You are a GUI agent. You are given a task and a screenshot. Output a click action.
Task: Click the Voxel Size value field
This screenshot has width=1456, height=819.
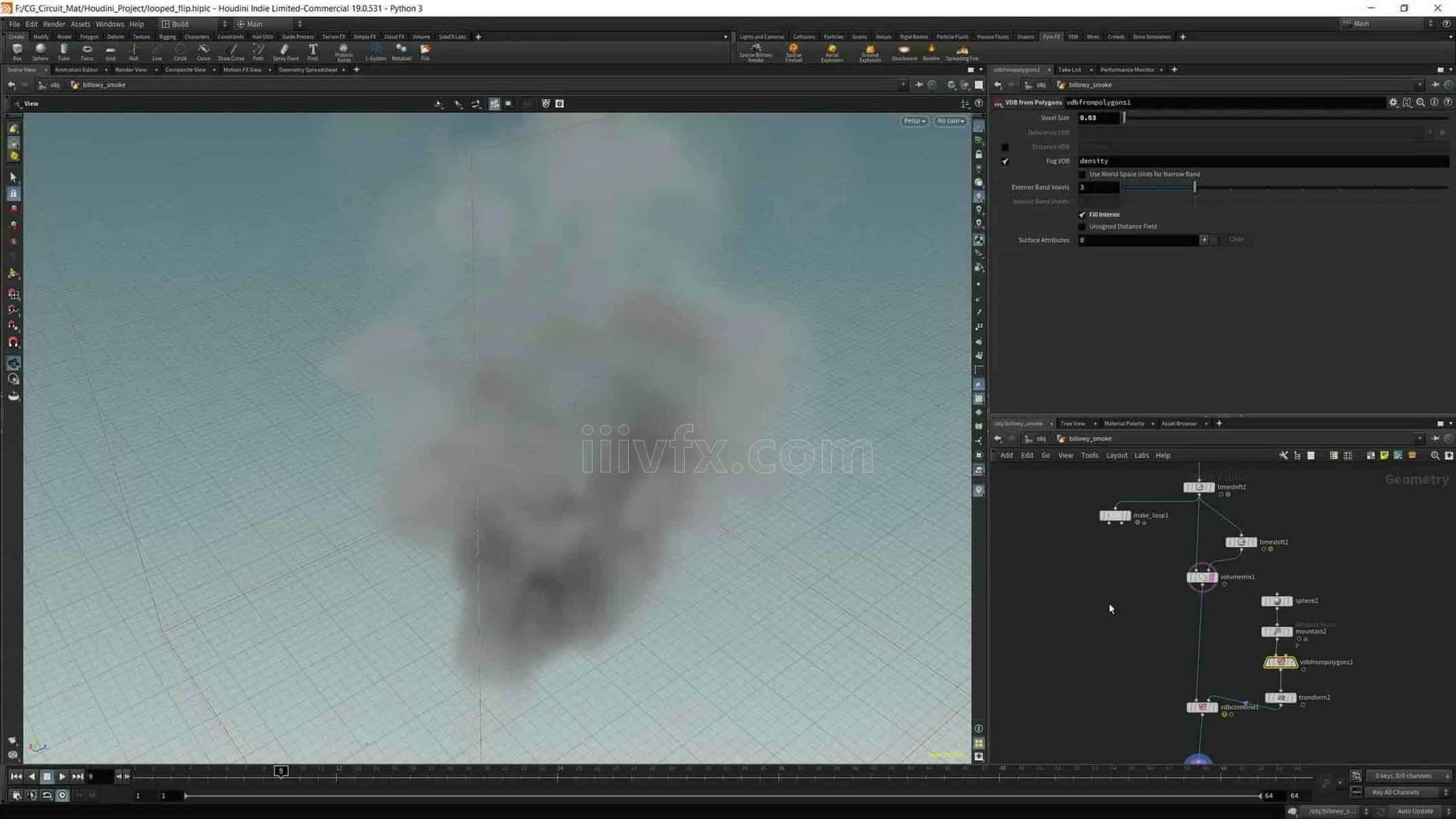tap(1098, 118)
